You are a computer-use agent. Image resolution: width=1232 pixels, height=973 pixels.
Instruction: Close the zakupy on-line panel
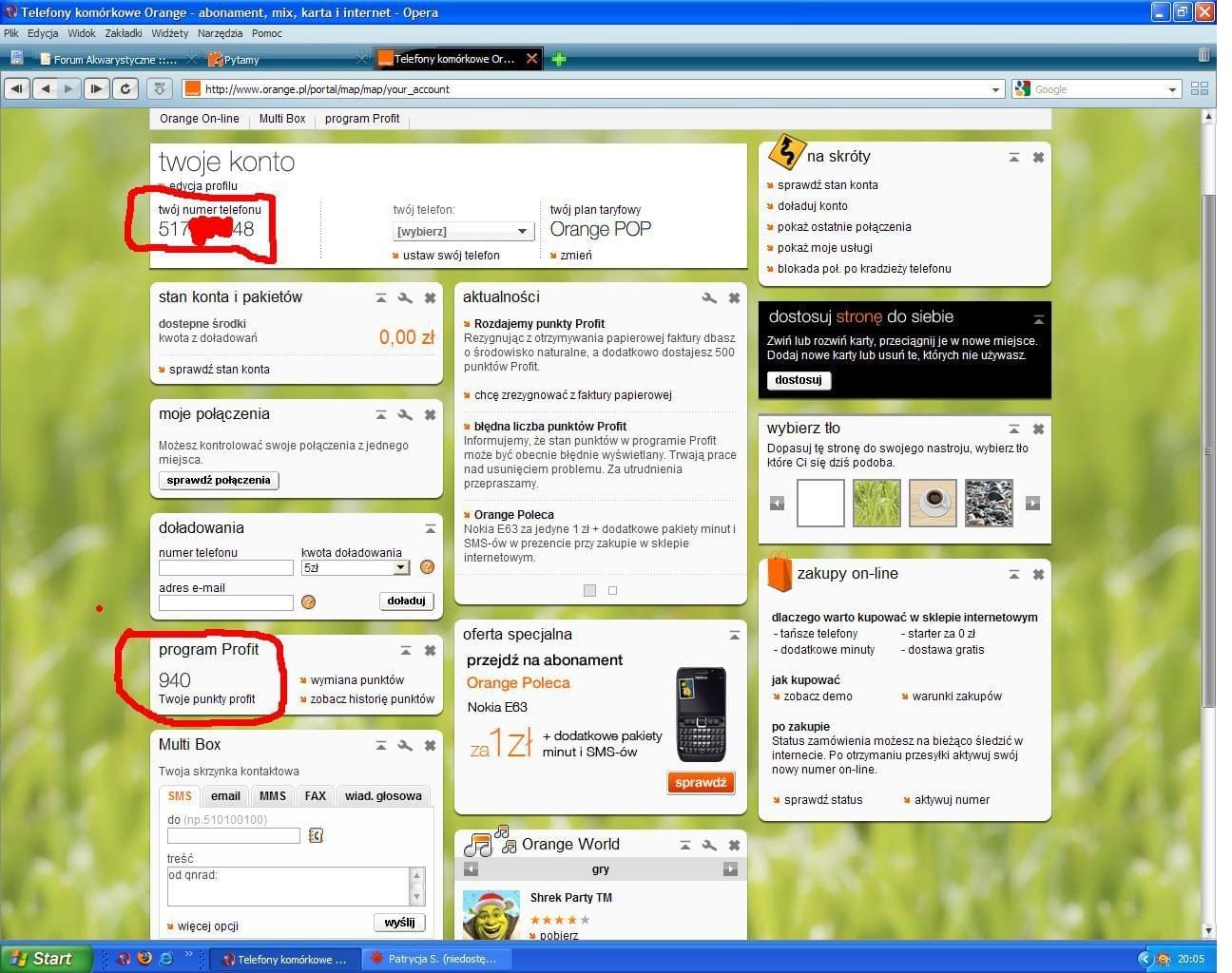coord(1038,575)
